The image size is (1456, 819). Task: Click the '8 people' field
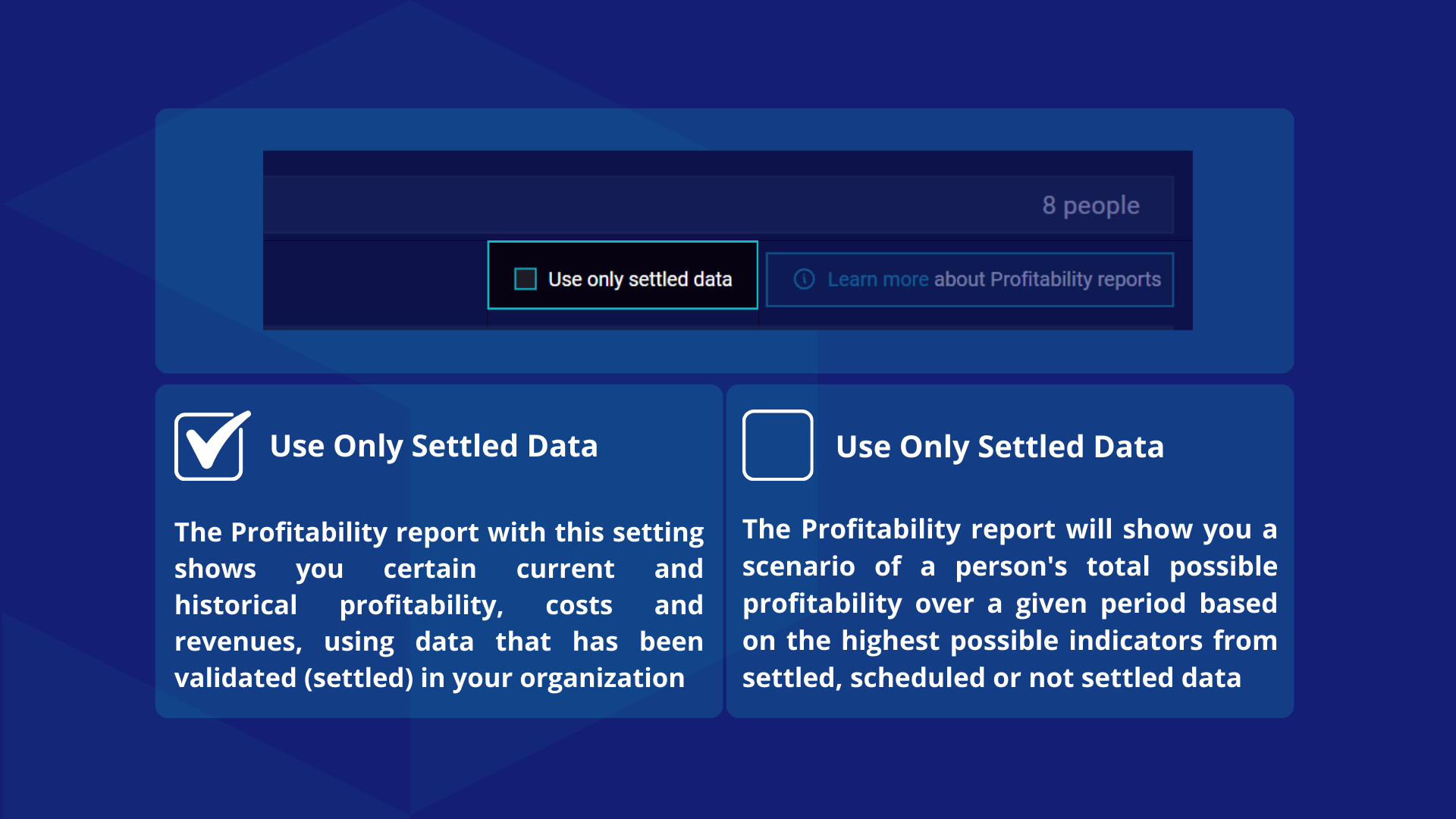pos(718,205)
